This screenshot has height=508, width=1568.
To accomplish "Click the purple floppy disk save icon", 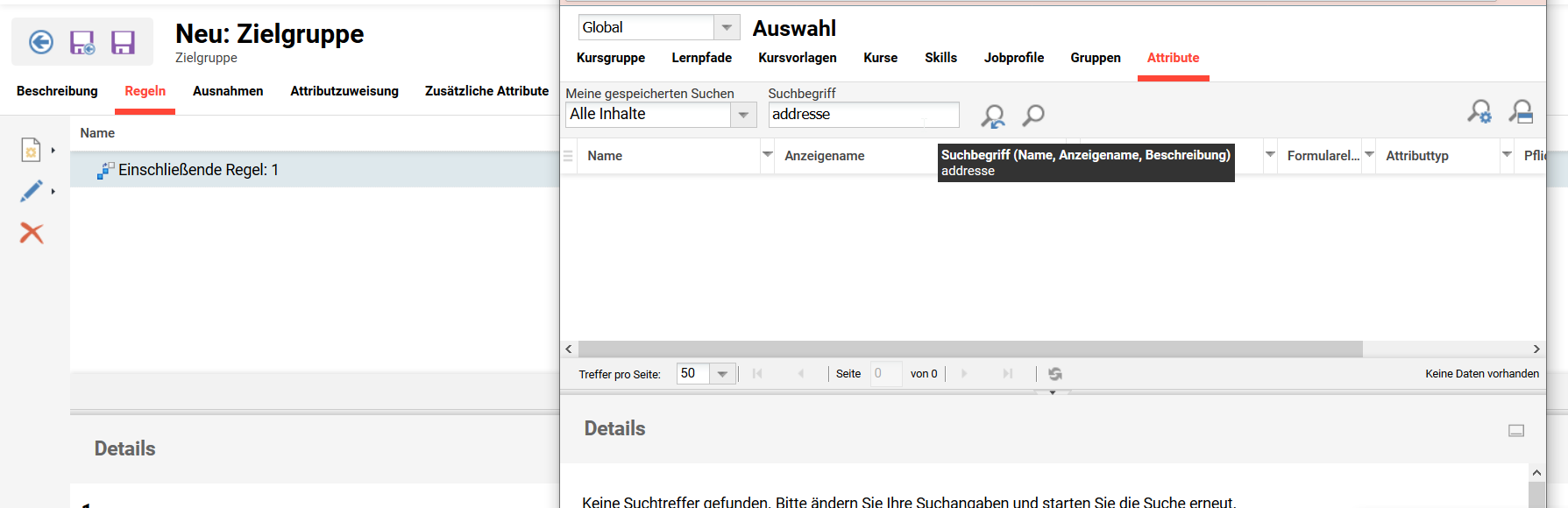I will click(123, 42).
